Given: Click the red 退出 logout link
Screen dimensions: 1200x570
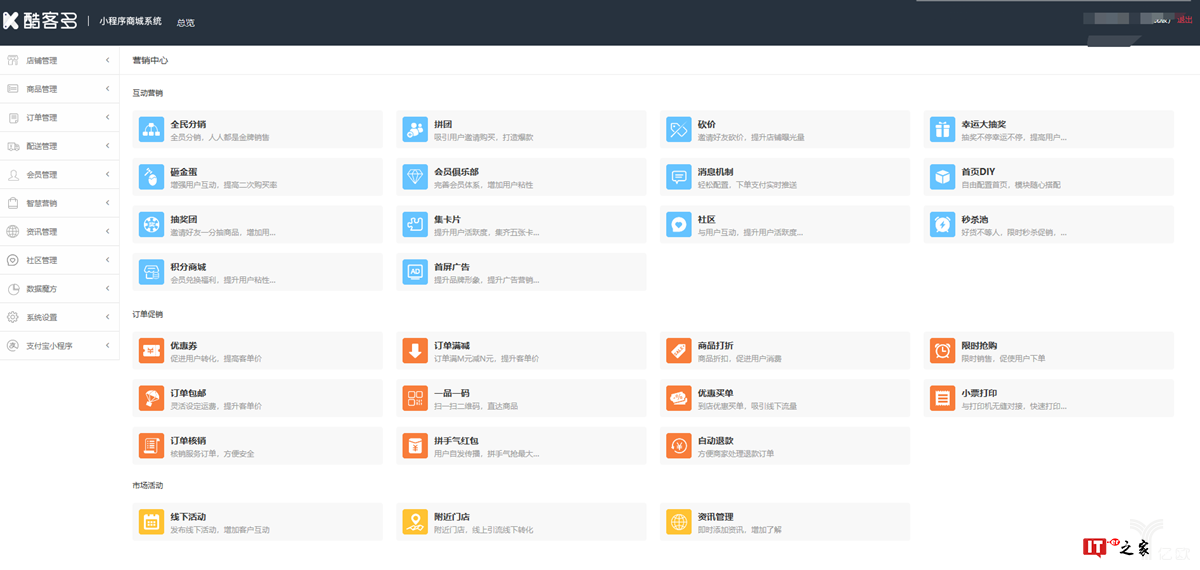Looking at the screenshot, I should pyautogui.click(x=1185, y=20).
